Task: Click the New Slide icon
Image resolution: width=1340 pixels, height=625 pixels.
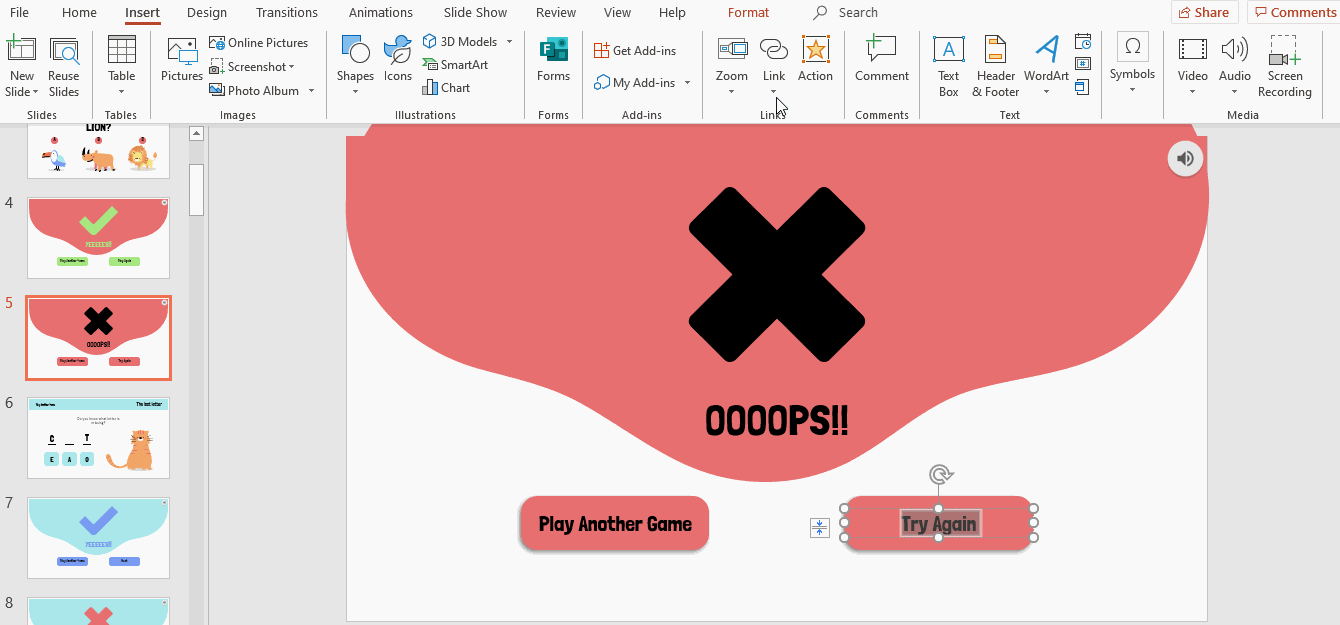Action: [x=21, y=51]
